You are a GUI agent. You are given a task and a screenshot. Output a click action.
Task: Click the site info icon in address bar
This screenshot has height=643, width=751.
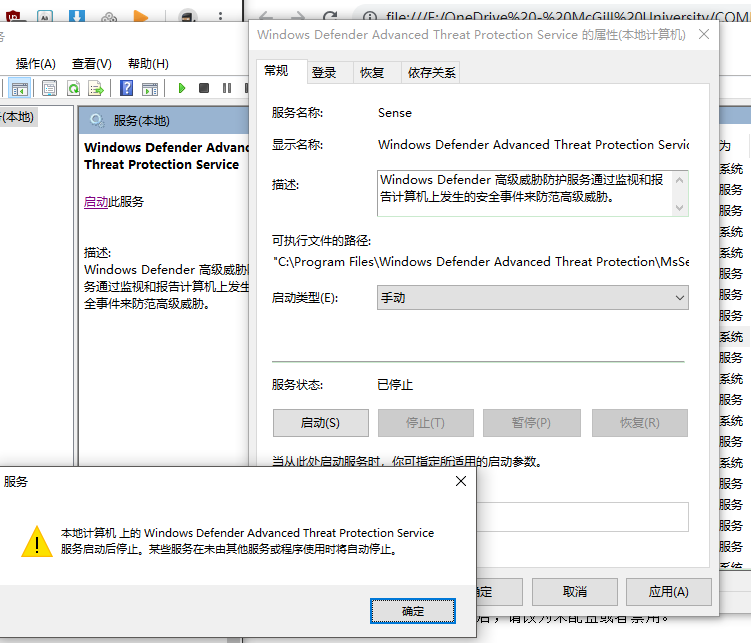369,17
